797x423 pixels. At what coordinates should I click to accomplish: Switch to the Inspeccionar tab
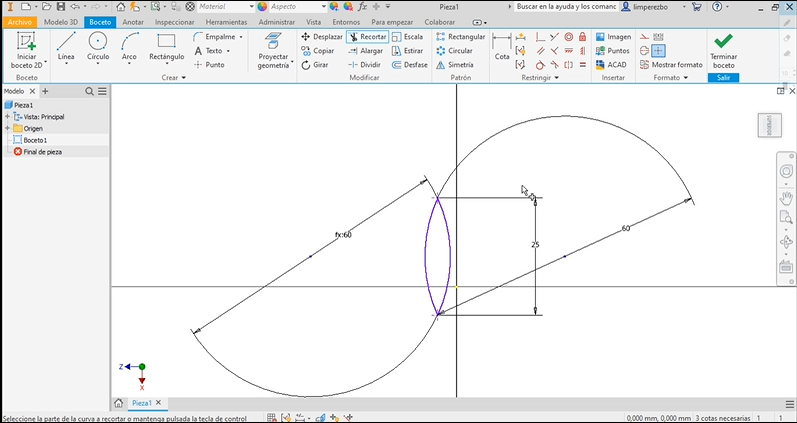pos(174,22)
